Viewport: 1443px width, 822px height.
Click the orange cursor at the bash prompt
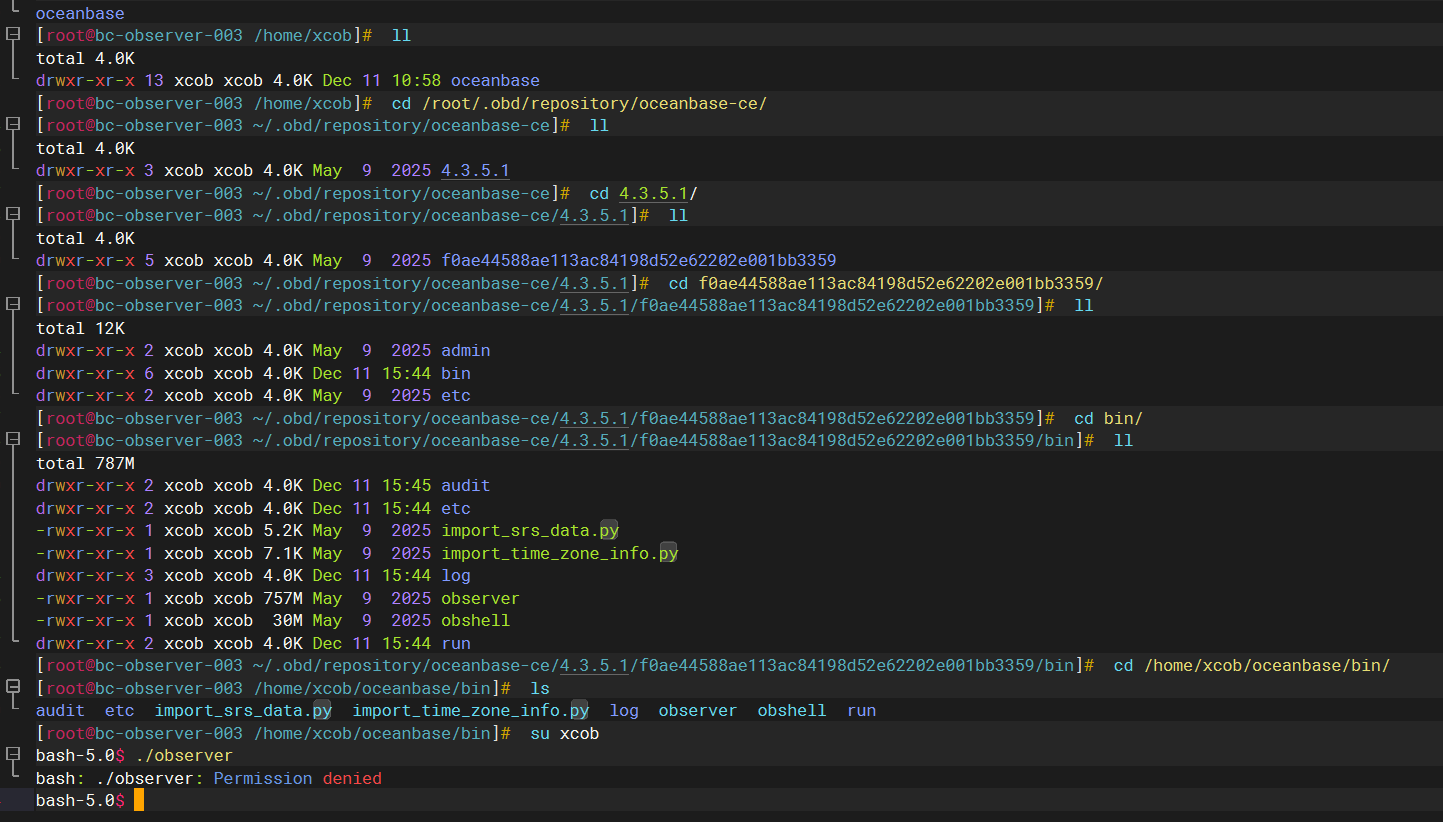click(139, 800)
